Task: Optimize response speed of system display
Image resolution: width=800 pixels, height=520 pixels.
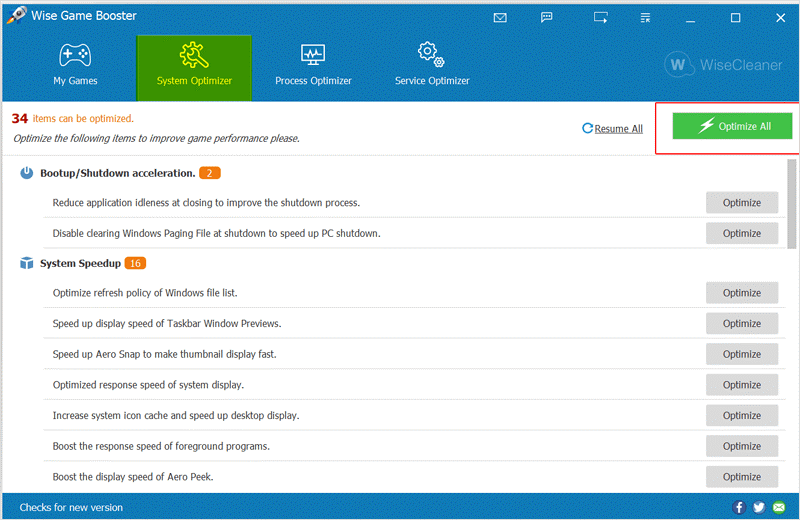Action: click(x=742, y=385)
